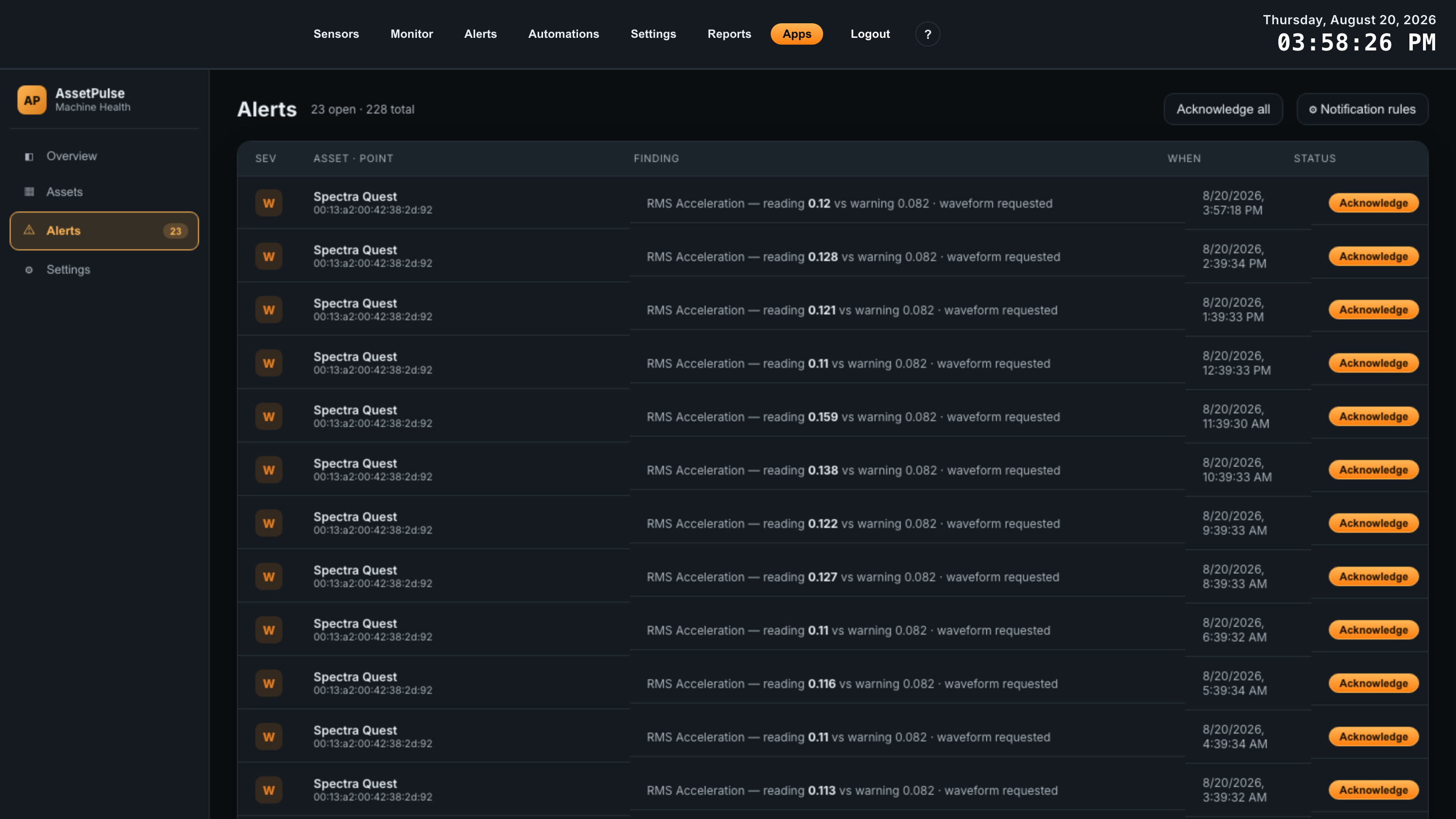Click the Thursday, August 20, 2026 date
The height and width of the screenshot is (819, 1456).
pyautogui.click(x=1349, y=20)
